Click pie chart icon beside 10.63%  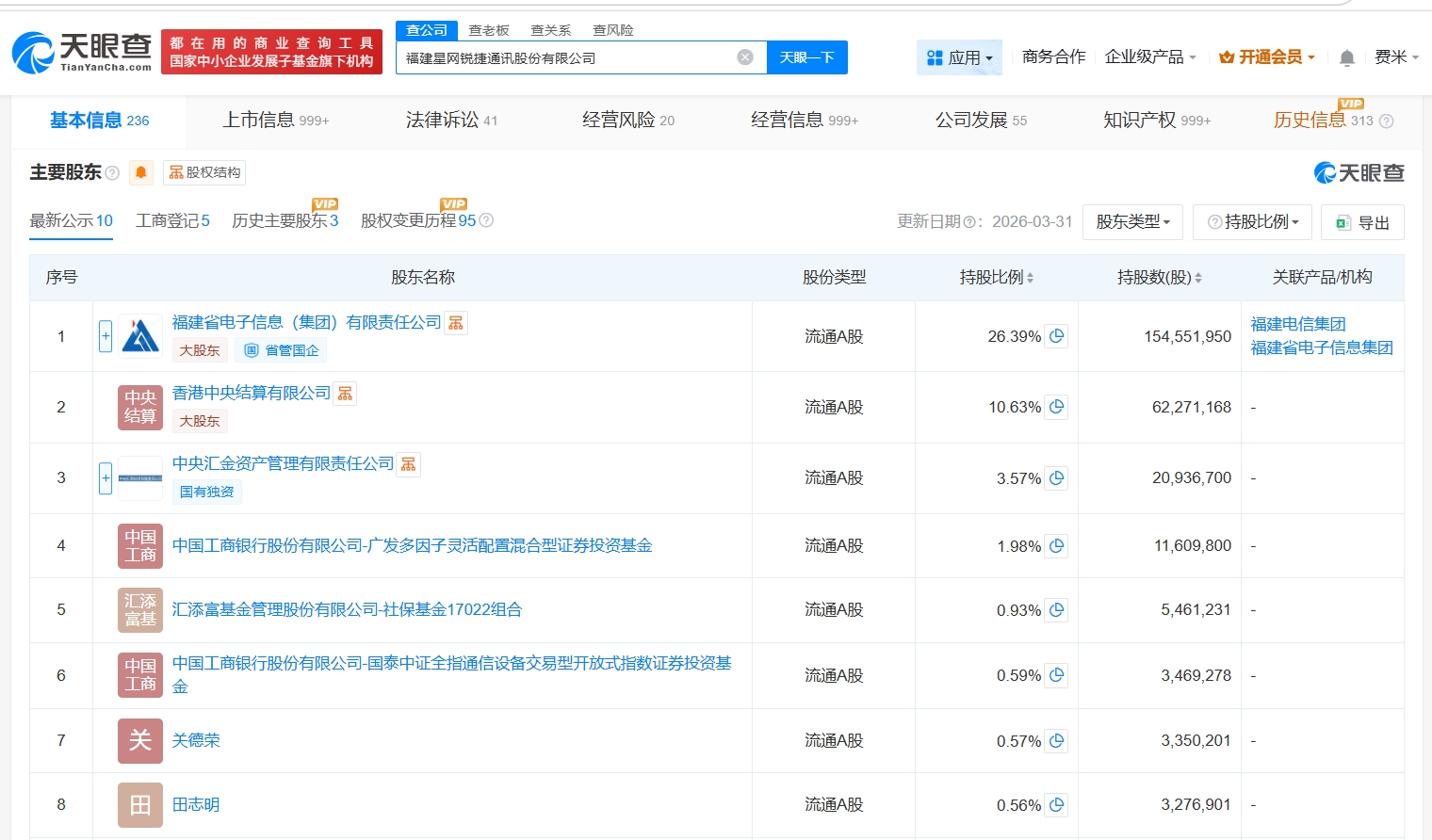point(1057,407)
